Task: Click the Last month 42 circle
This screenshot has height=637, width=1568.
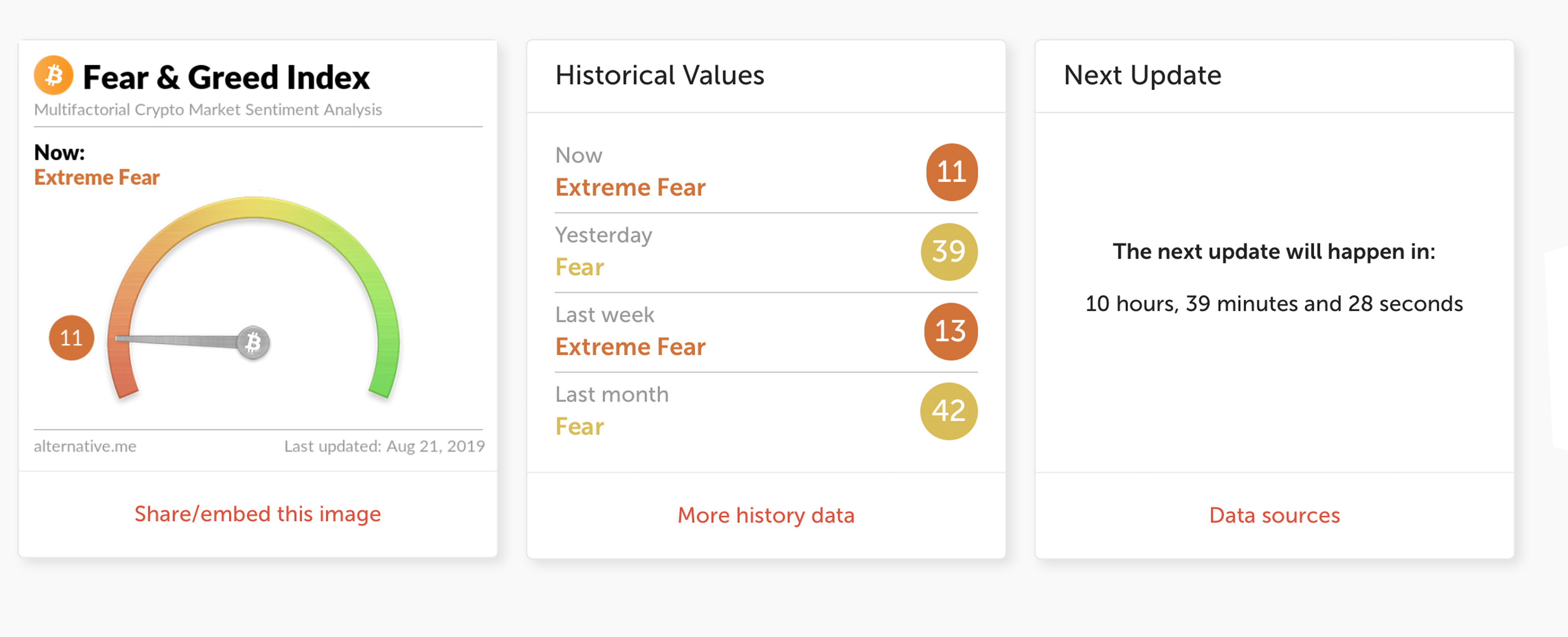Action: click(948, 411)
